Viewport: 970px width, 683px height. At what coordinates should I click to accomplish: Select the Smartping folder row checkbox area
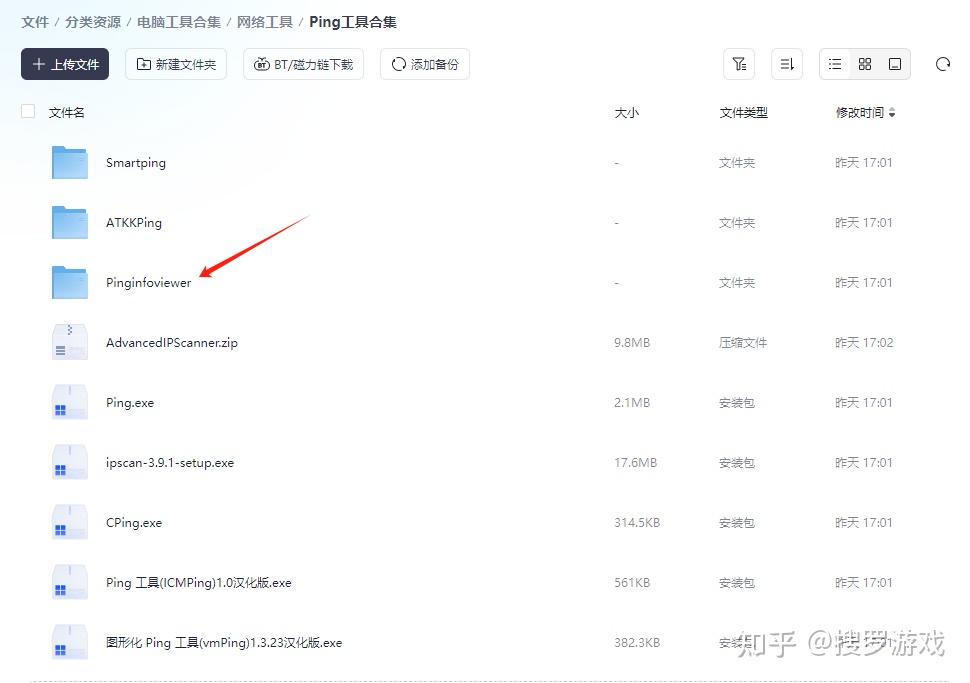[27, 162]
